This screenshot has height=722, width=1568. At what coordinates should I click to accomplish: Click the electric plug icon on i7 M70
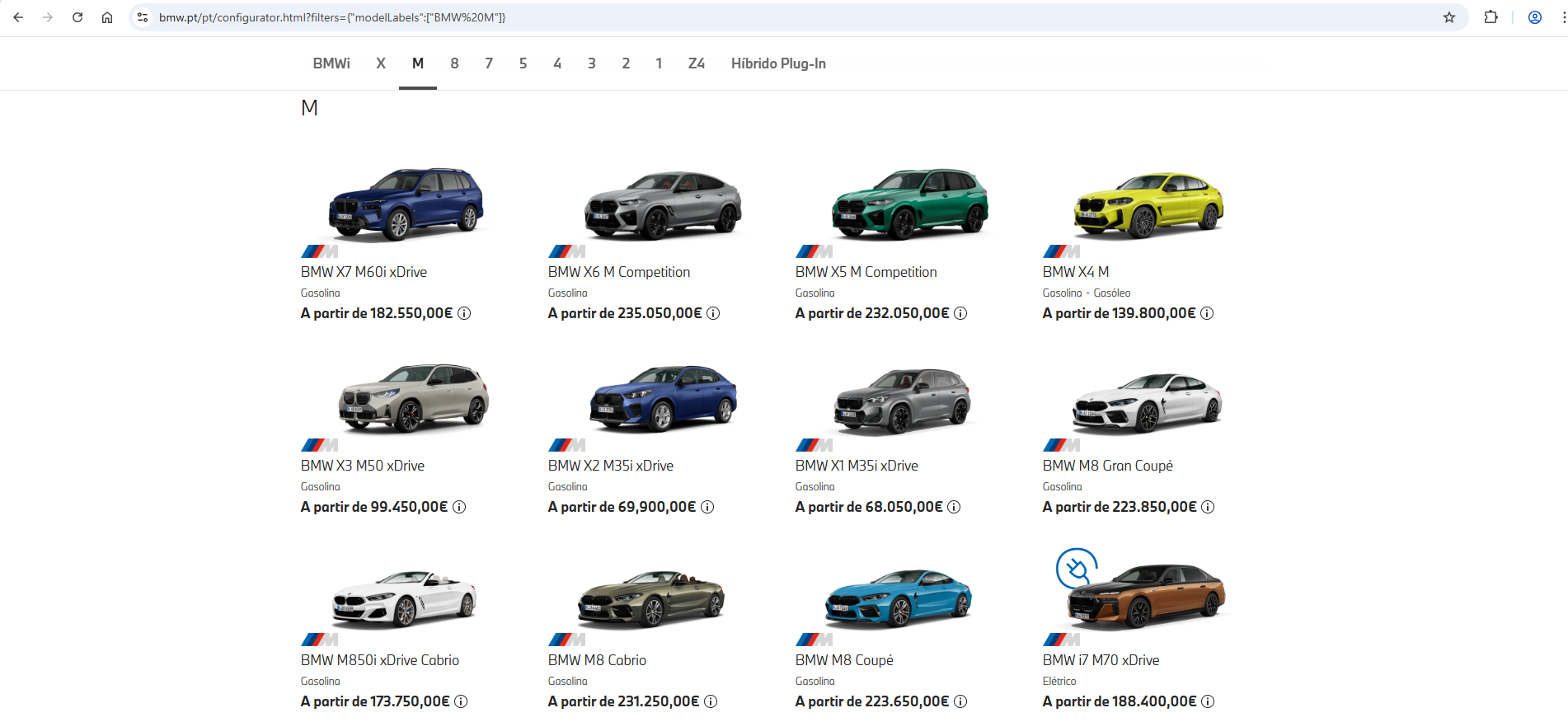tap(1077, 569)
